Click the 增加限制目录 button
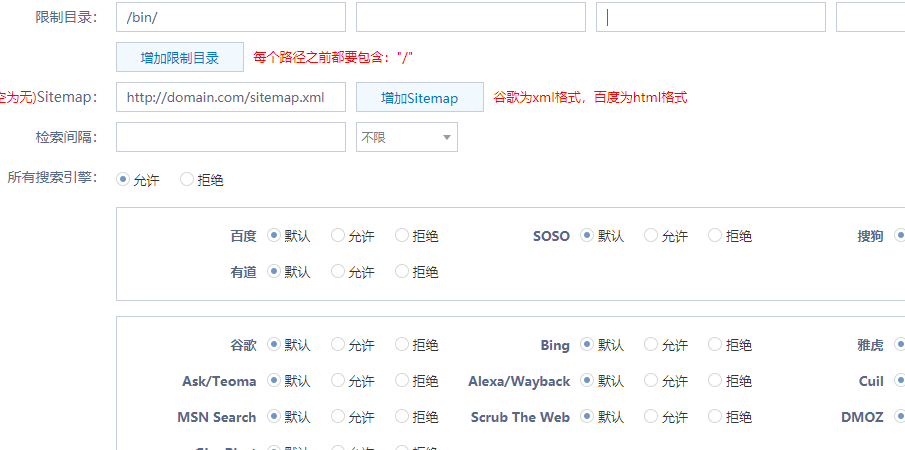905x450 pixels. click(180, 57)
